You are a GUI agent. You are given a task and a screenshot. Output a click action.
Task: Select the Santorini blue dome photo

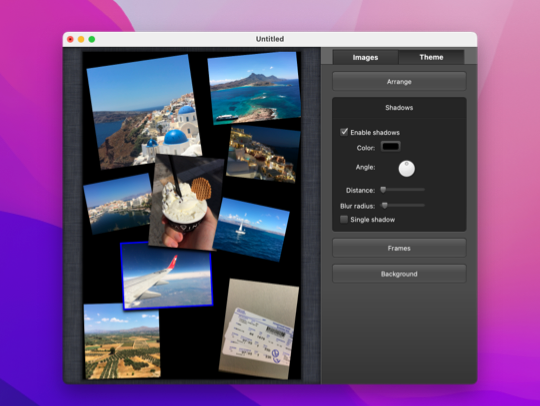click(x=144, y=111)
